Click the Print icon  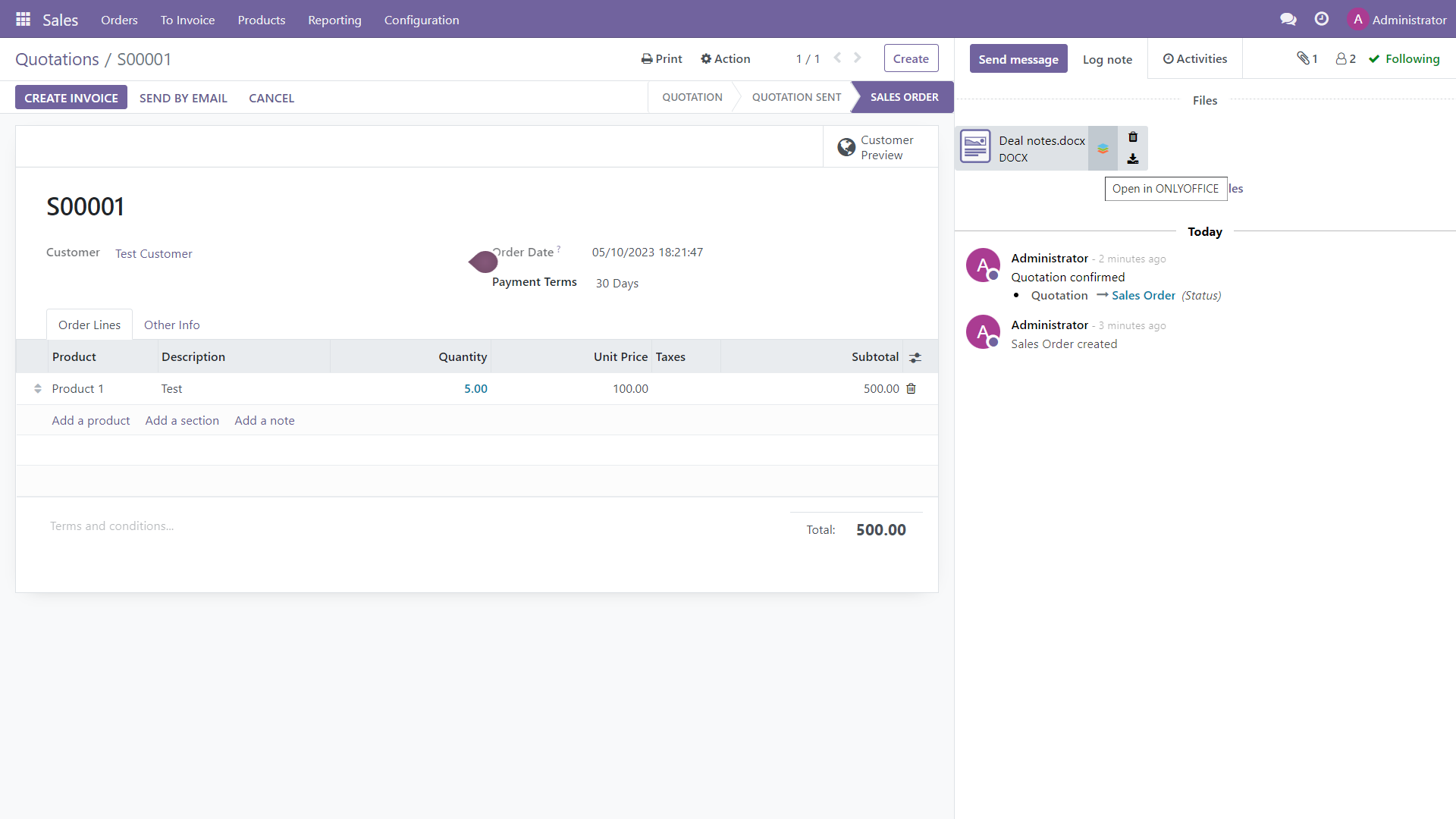(x=646, y=58)
